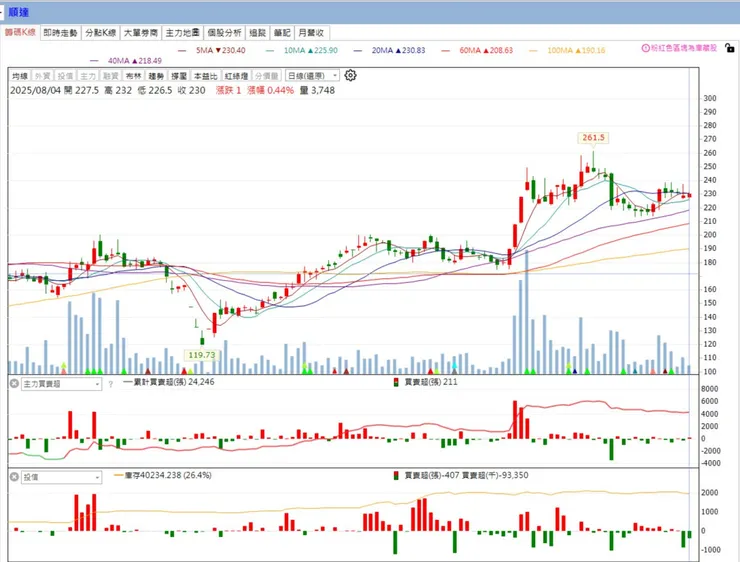Screen dimensions: 740x562
Task: Click the 累計買賣超(張) 24,246 legend
Action: 168,382
